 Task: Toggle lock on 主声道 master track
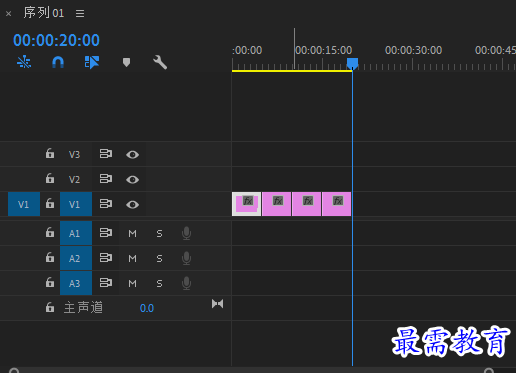pos(50,307)
